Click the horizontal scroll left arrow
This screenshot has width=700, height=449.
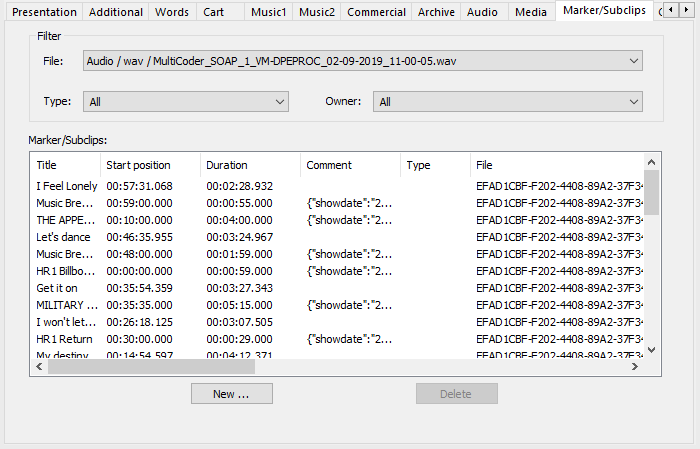(39, 367)
